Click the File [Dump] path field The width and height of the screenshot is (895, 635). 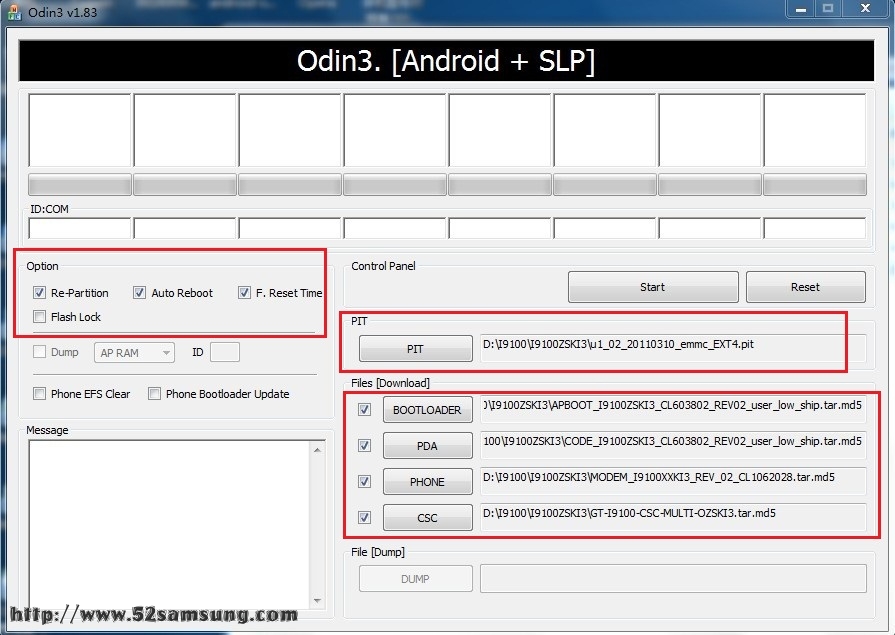point(673,578)
